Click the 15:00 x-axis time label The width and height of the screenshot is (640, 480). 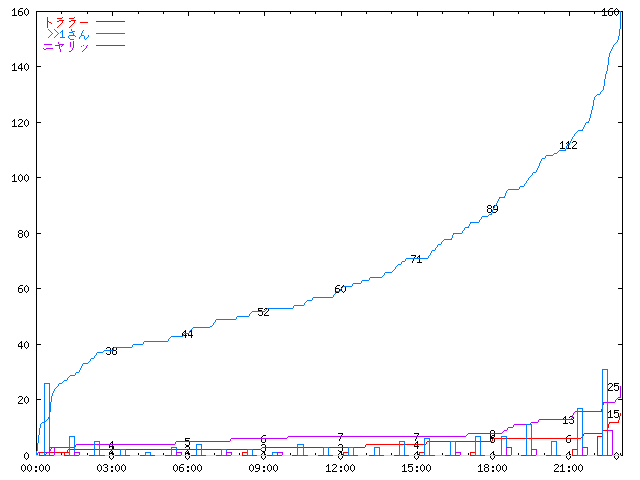[x=416, y=468]
